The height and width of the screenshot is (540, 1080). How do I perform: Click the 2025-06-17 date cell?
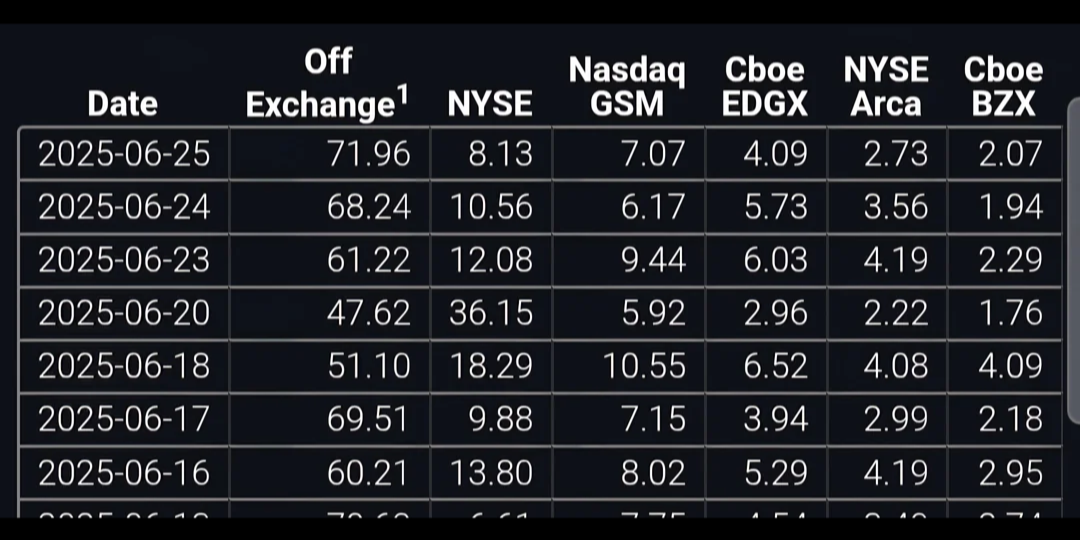tap(124, 419)
